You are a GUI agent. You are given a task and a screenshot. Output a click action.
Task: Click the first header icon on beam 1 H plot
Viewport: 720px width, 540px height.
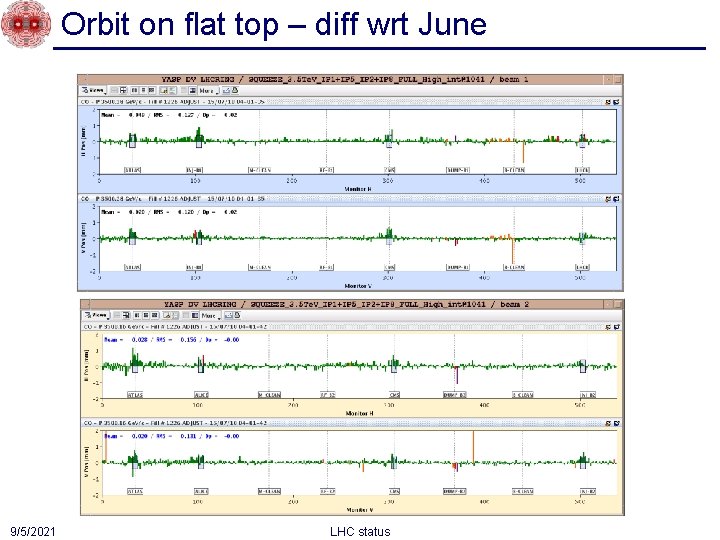(x=608, y=102)
